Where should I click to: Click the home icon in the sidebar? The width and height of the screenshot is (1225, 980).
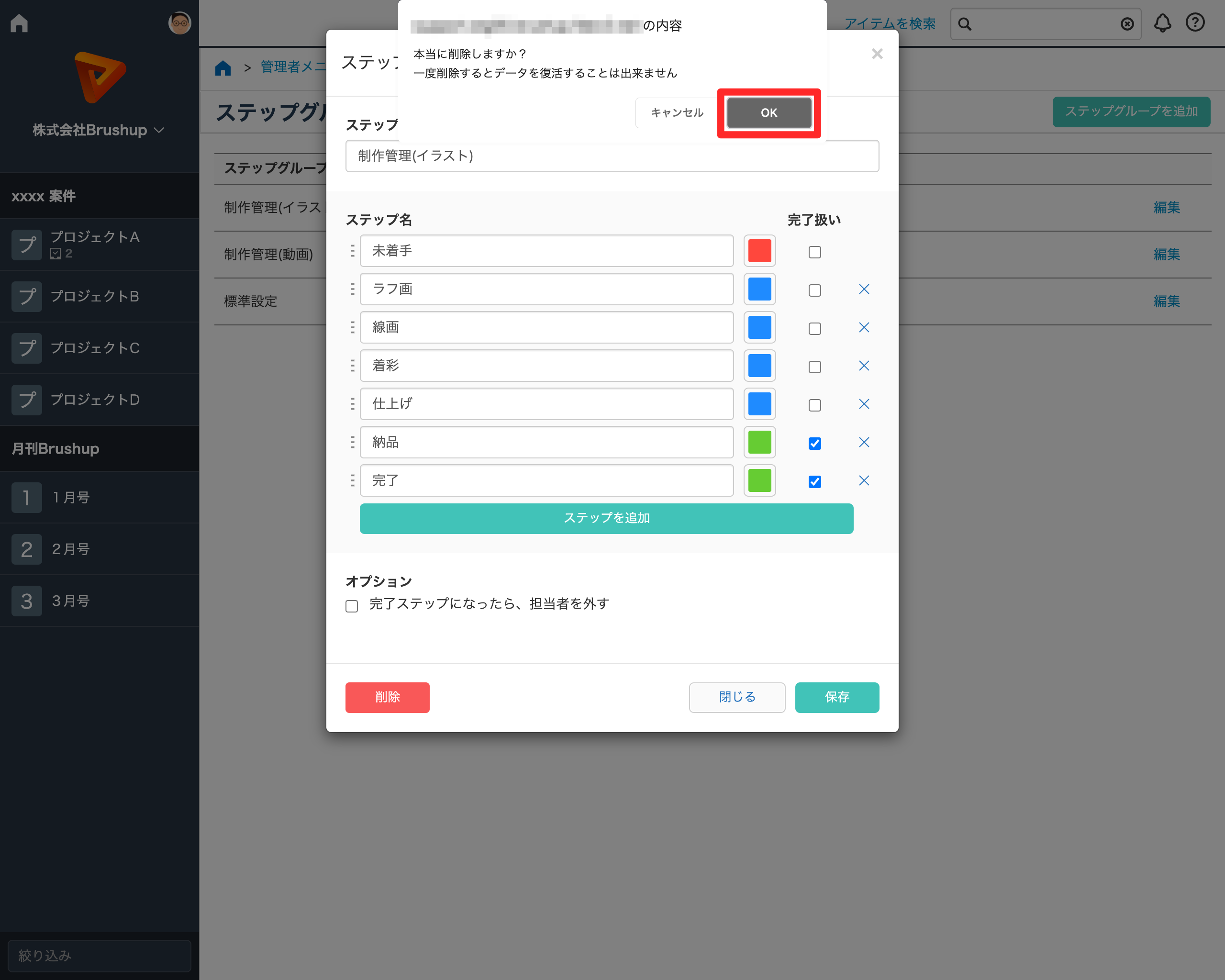tap(19, 22)
